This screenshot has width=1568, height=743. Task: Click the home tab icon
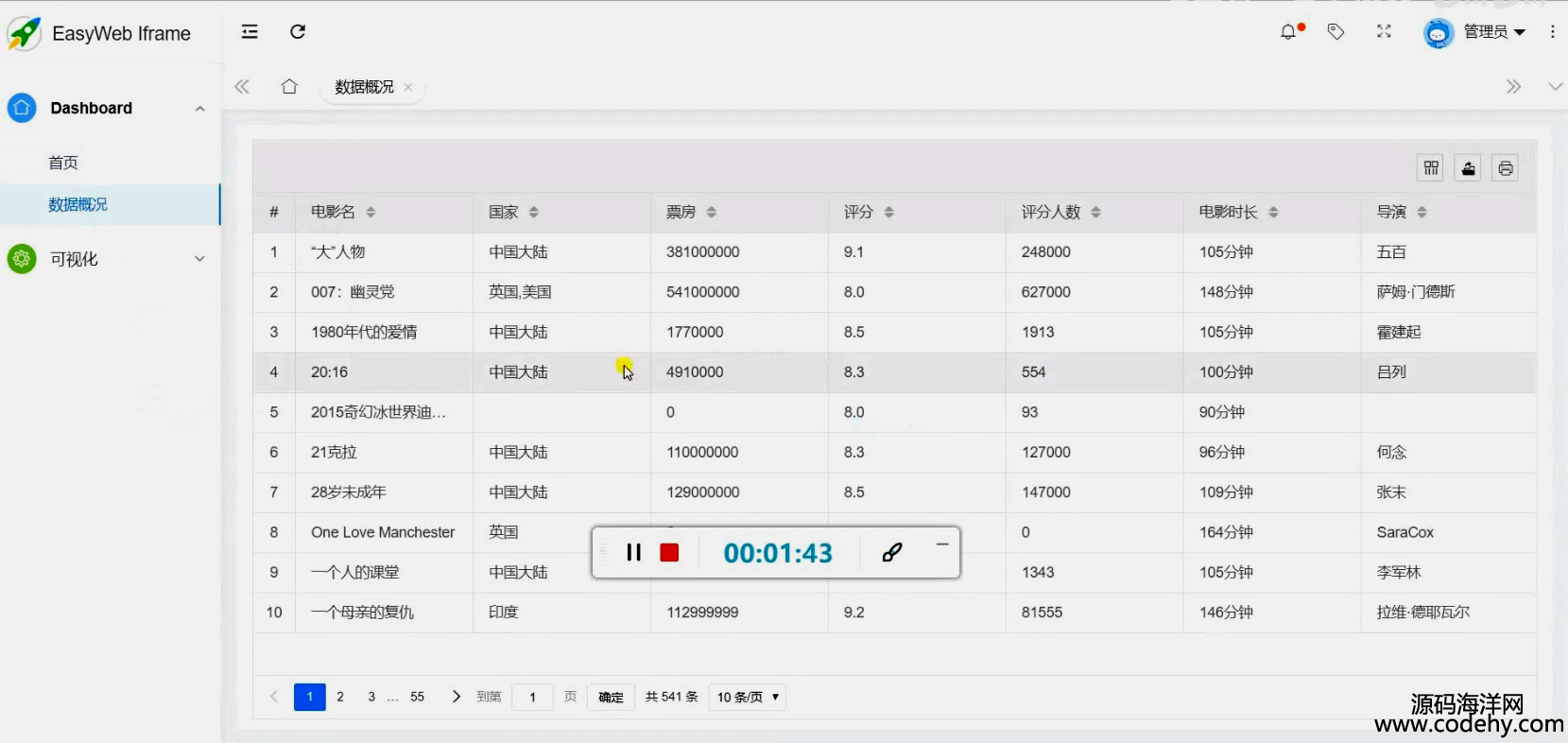click(x=289, y=87)
